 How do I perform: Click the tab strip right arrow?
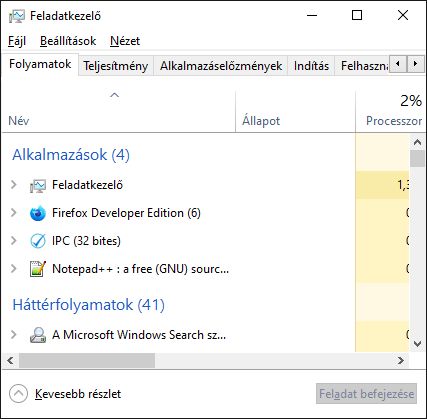coord(415,63)
